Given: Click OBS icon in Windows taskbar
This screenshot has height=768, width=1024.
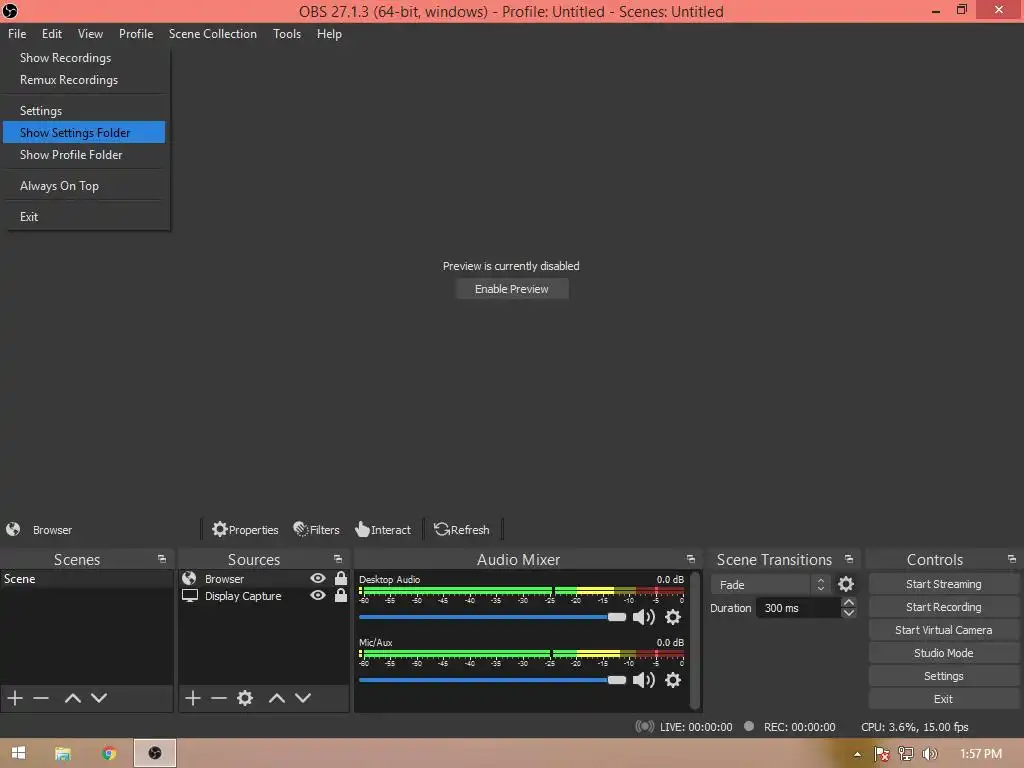Looking at the screenshot, I should tap(155, 753).
